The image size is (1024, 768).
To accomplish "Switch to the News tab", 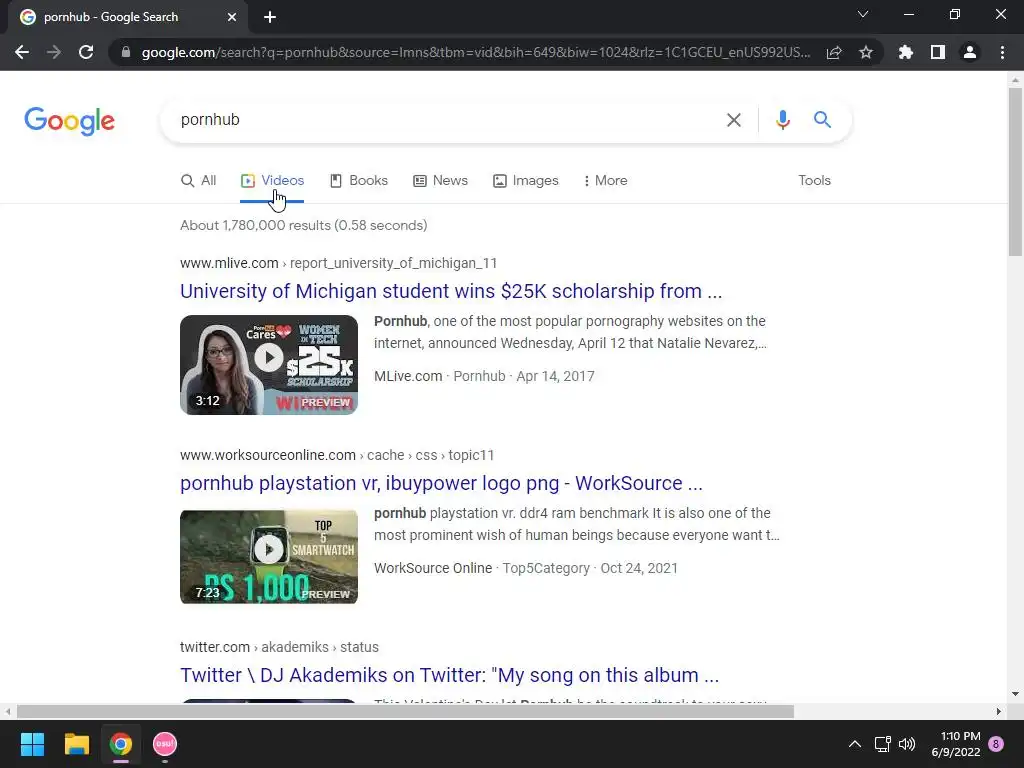I will [x=441, y=180].
